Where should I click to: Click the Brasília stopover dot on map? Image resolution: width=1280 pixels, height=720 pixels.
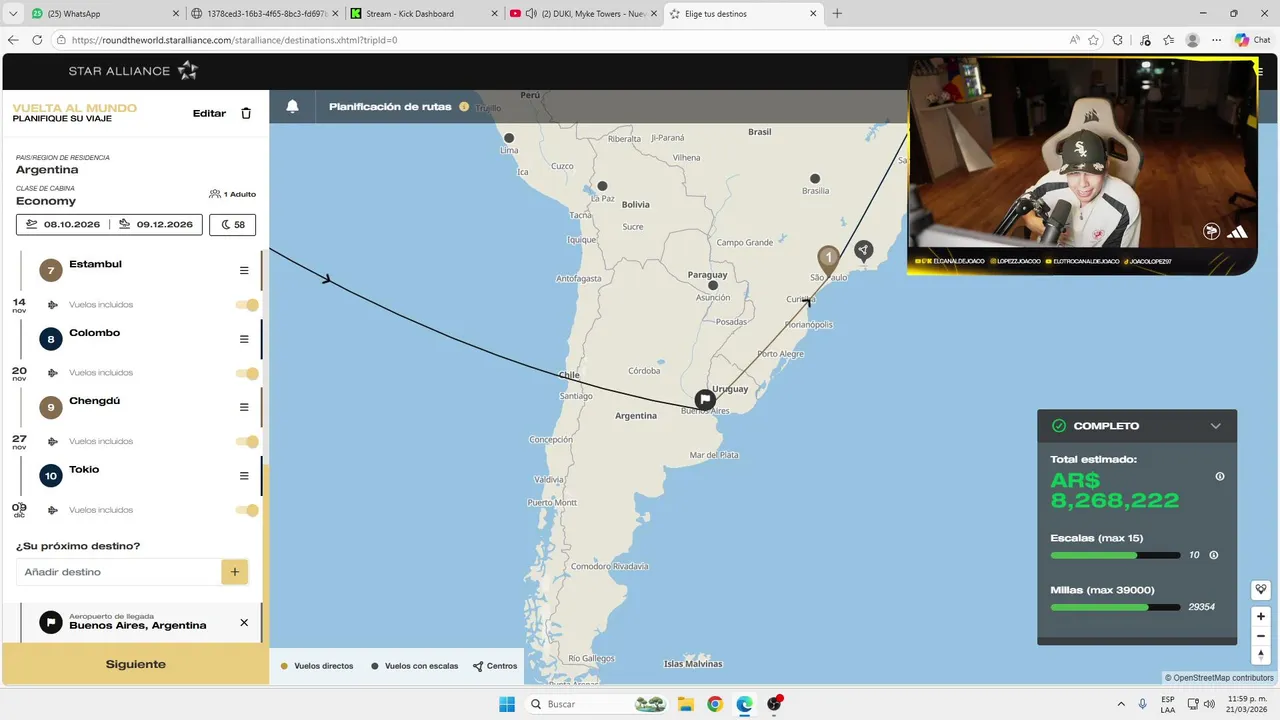point(815,179)
